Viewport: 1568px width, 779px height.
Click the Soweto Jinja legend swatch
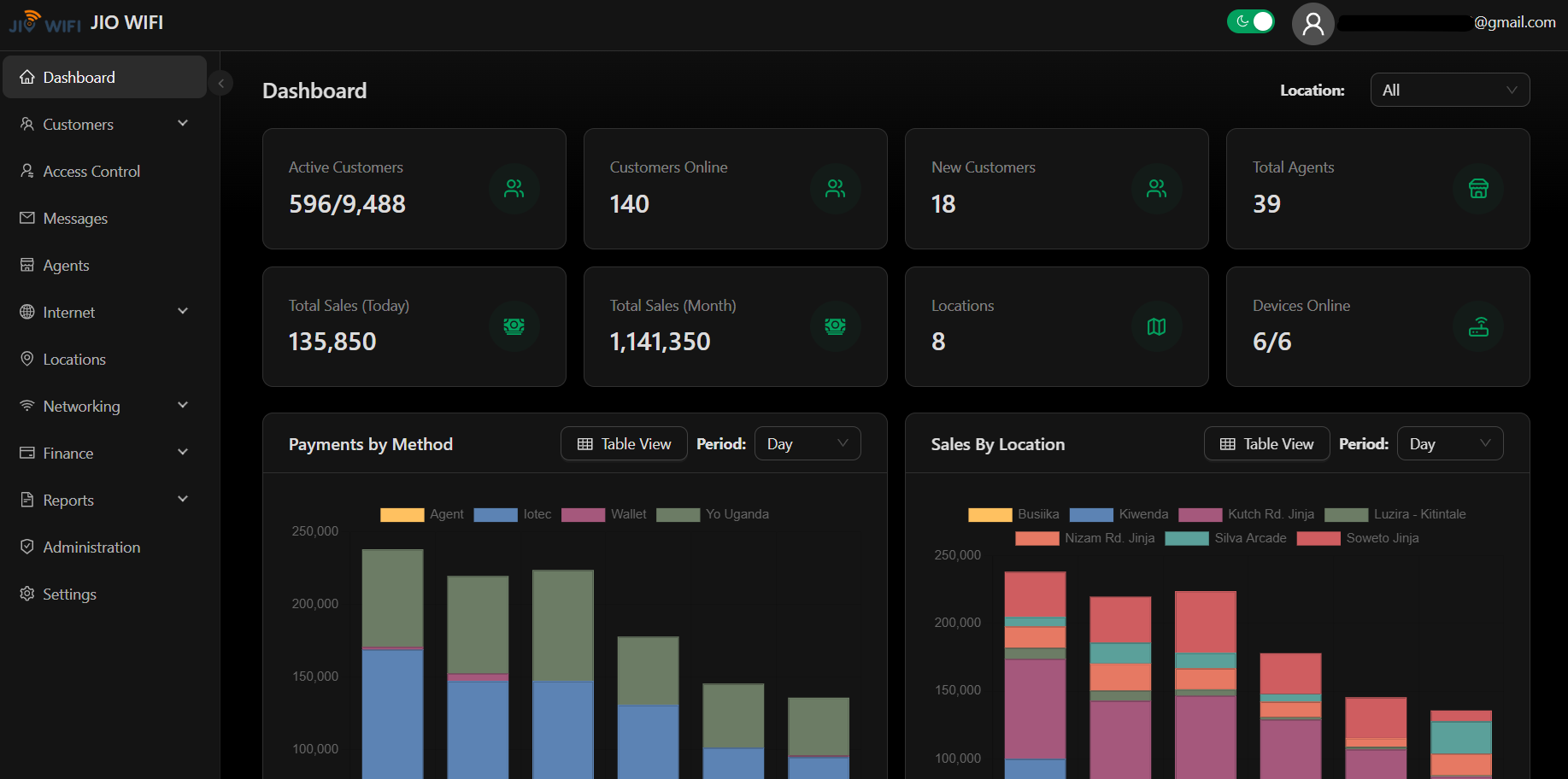(1318, 538)
